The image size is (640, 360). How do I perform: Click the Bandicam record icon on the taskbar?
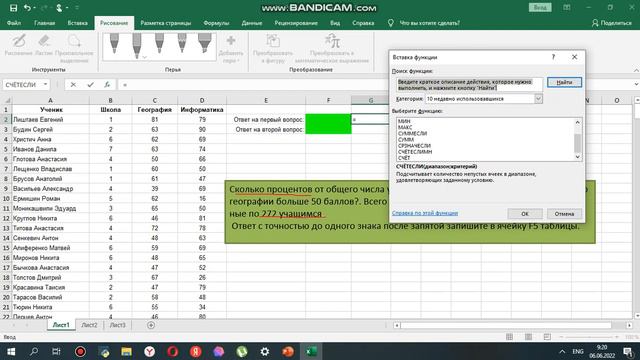tap(80, 351)
